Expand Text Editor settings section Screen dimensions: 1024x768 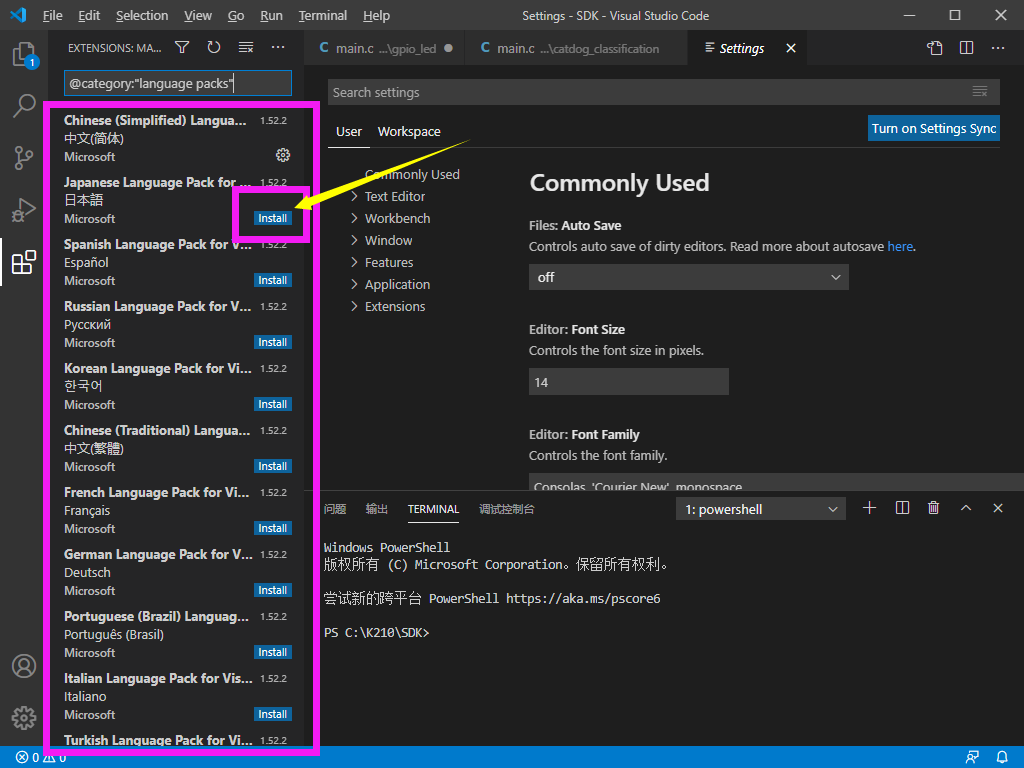pos(394,197)
